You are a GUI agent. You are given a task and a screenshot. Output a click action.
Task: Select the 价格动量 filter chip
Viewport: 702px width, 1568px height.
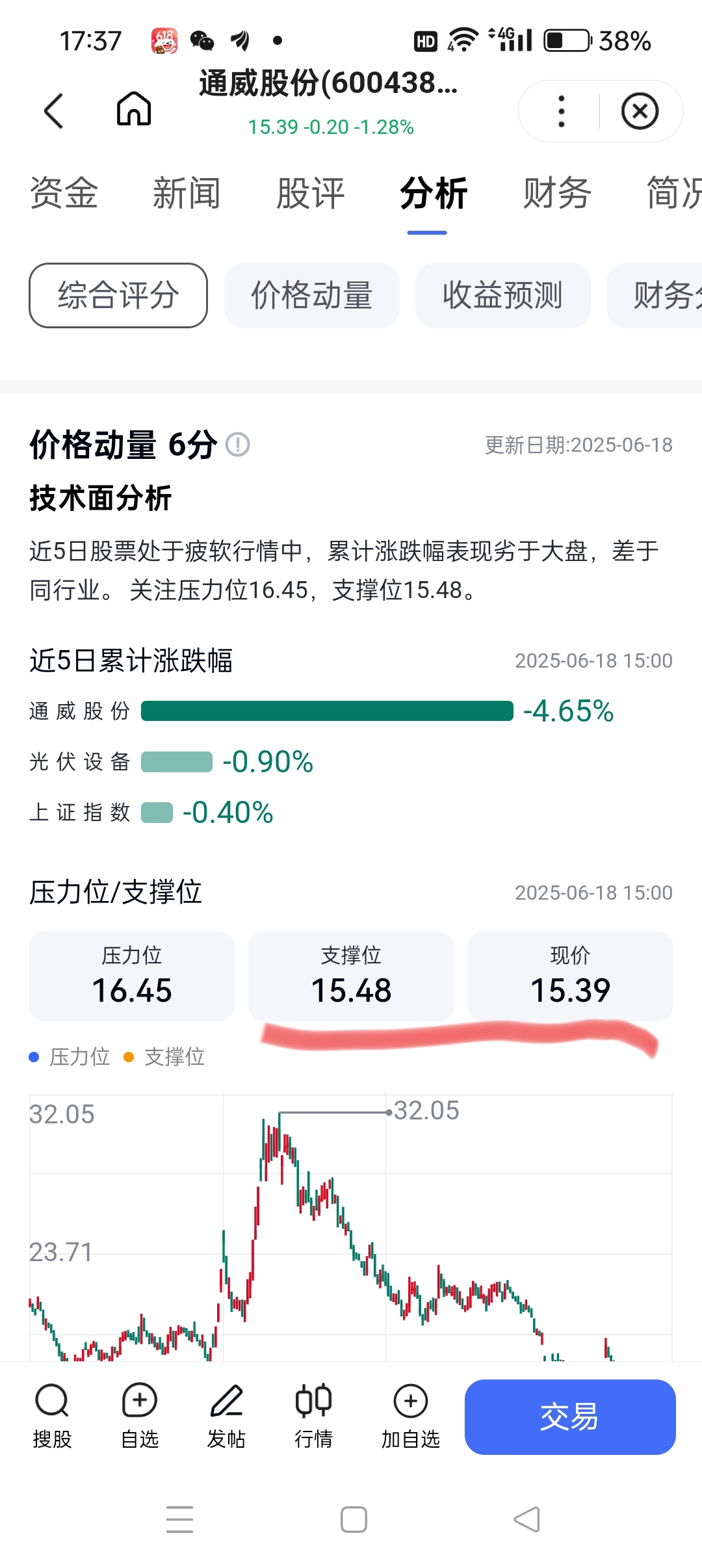312,295
